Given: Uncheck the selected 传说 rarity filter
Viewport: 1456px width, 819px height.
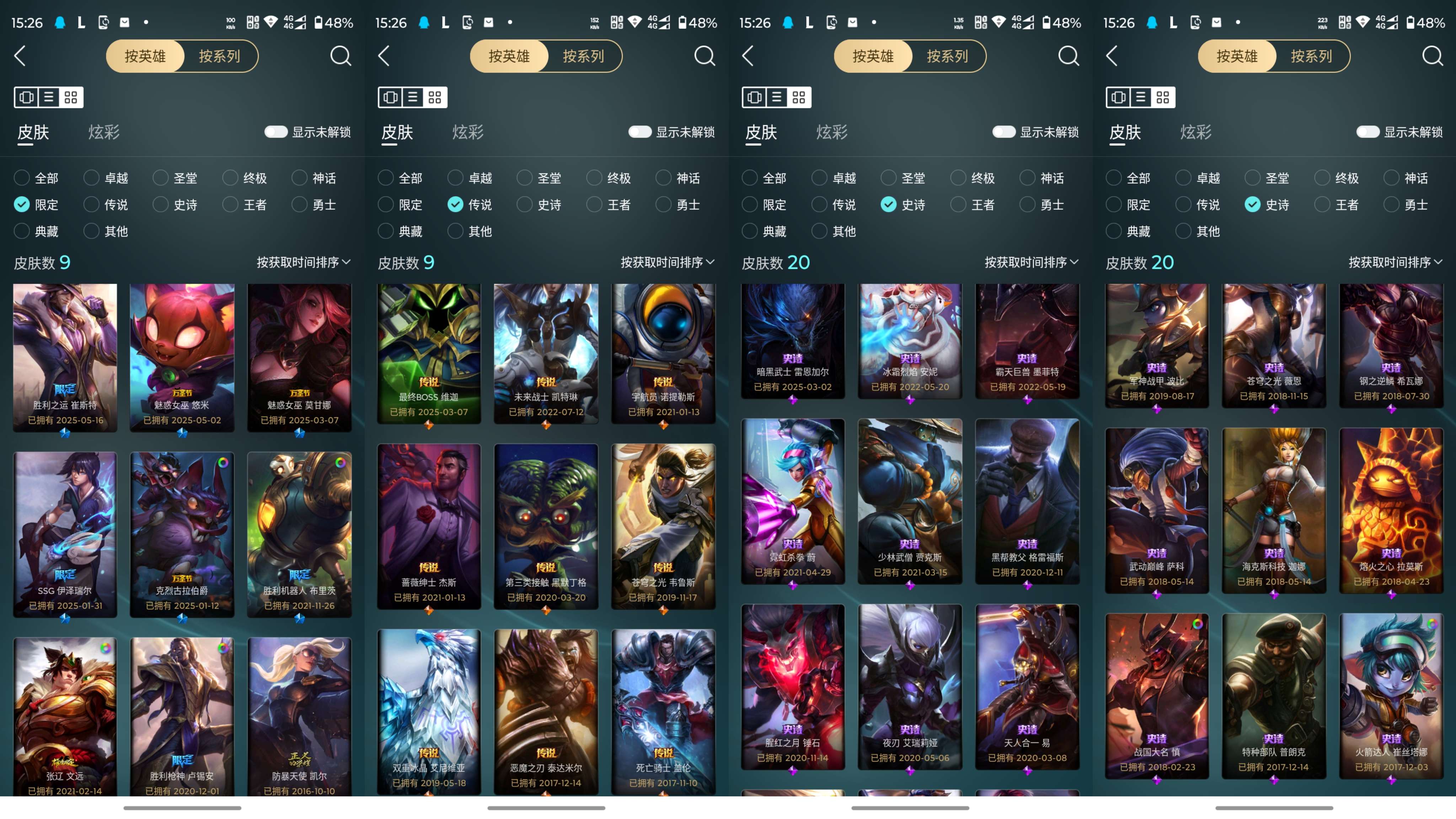Looking at the screenshot, I should 456,205.
